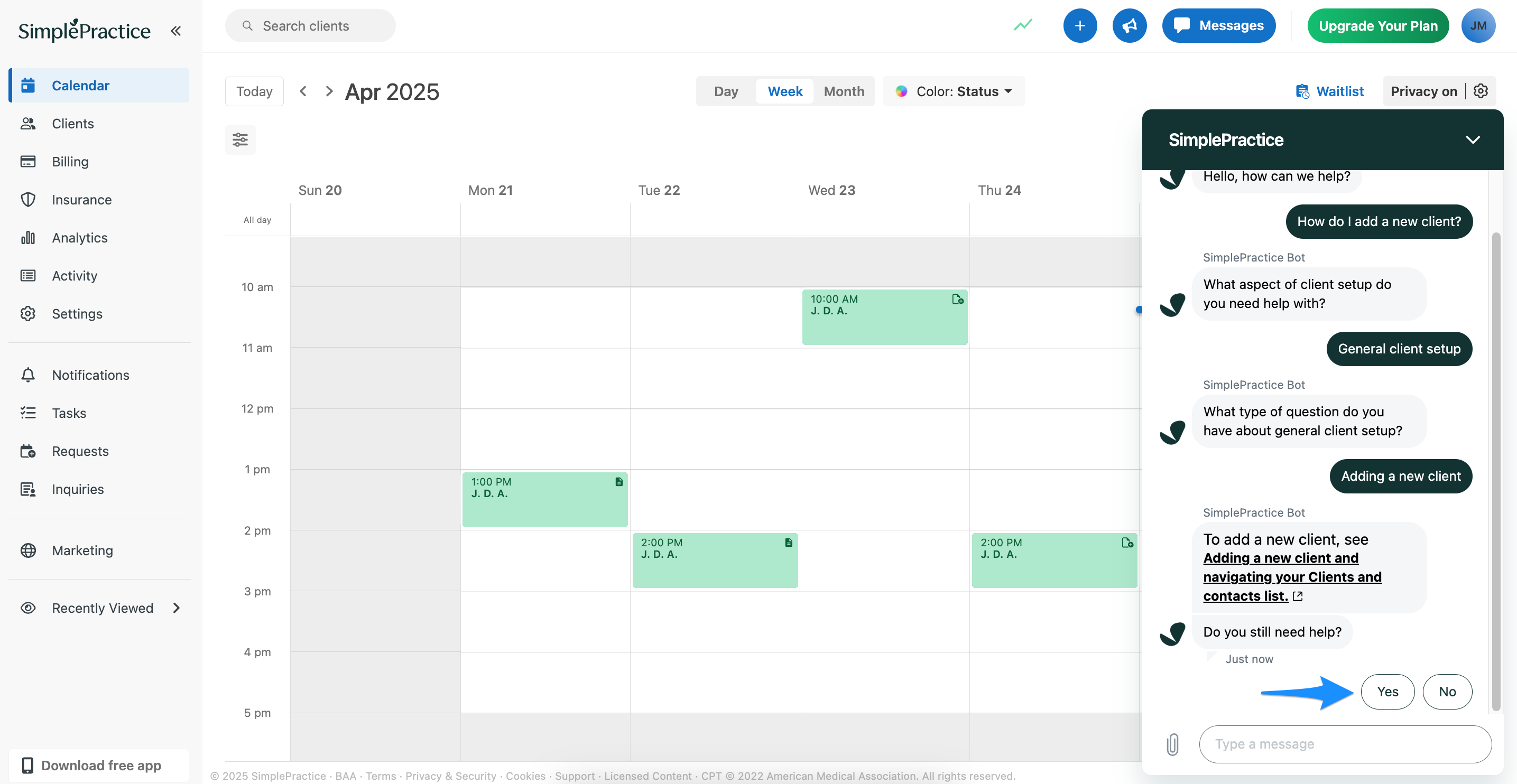Click the SimplePractice logo
Screen dimensions: 1517x784
(84, 30)
